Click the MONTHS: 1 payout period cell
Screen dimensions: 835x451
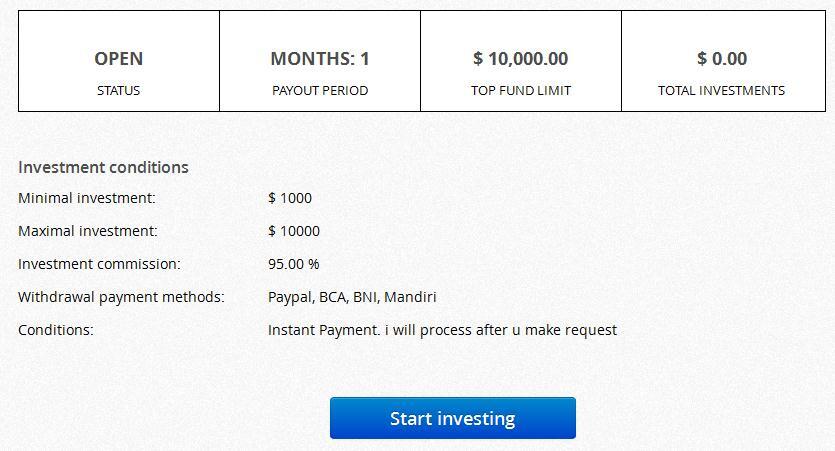click(320, 59)
